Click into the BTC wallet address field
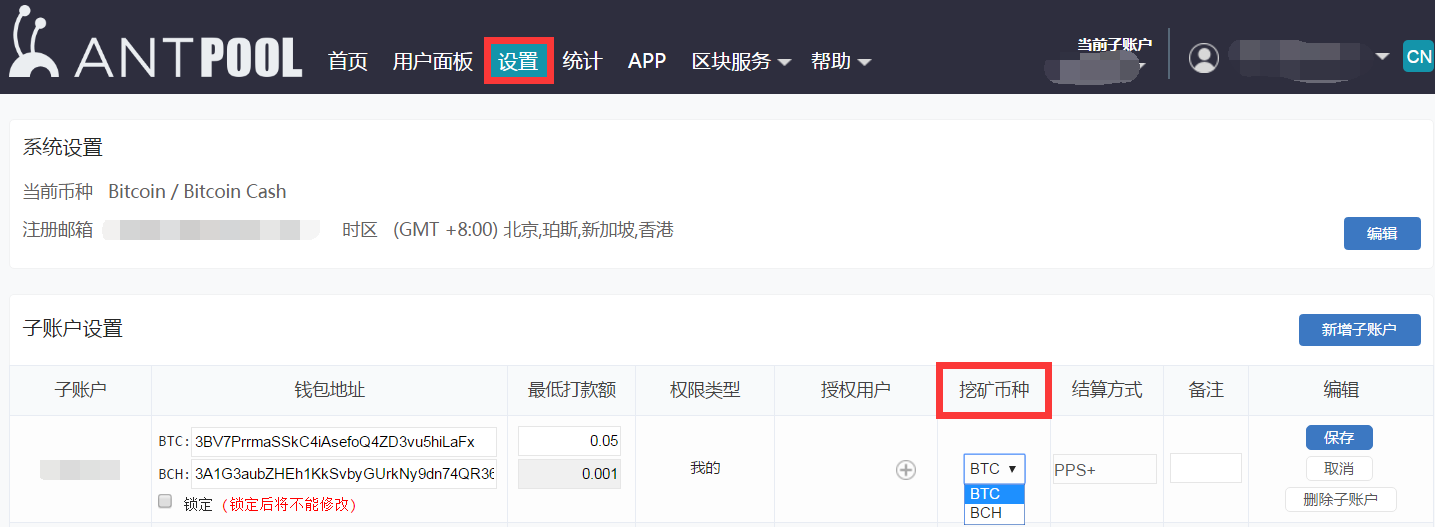Viewport: 1435px width, 527px height. coord(343,442)
